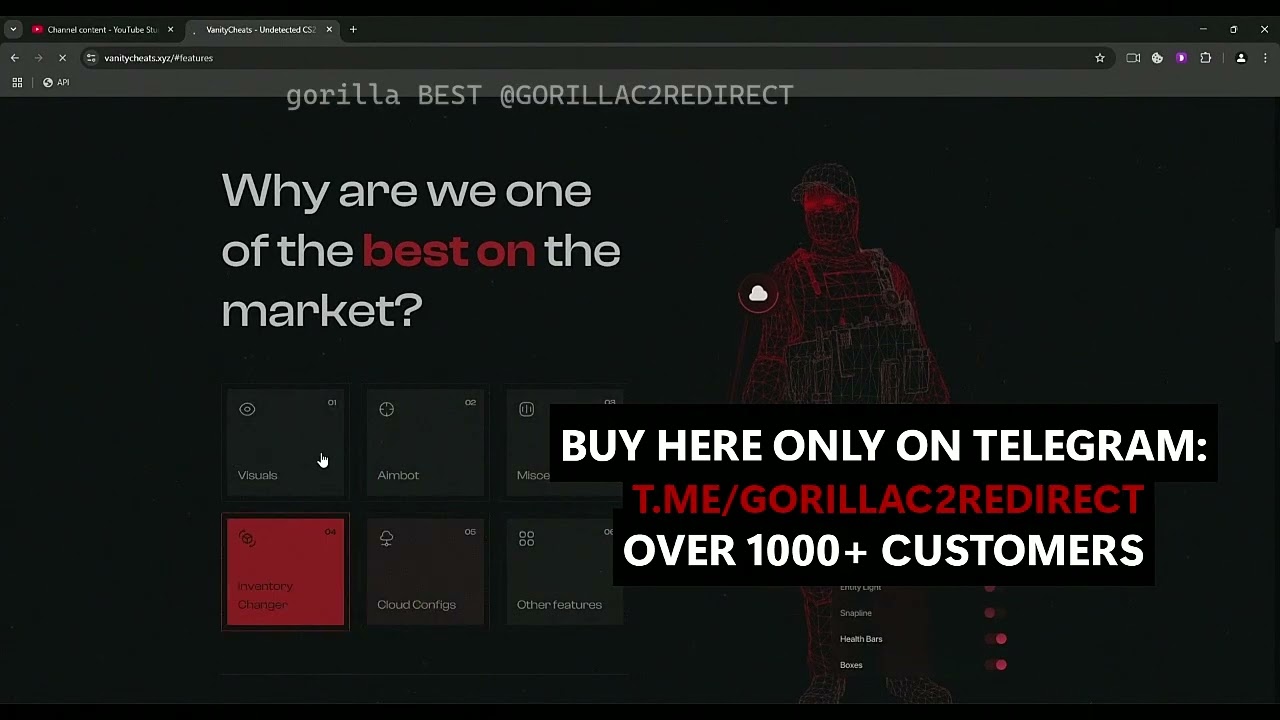
Task: Switch to the VanityCheats browser tab
Action: pyautogui.click(x=260, y=30)
